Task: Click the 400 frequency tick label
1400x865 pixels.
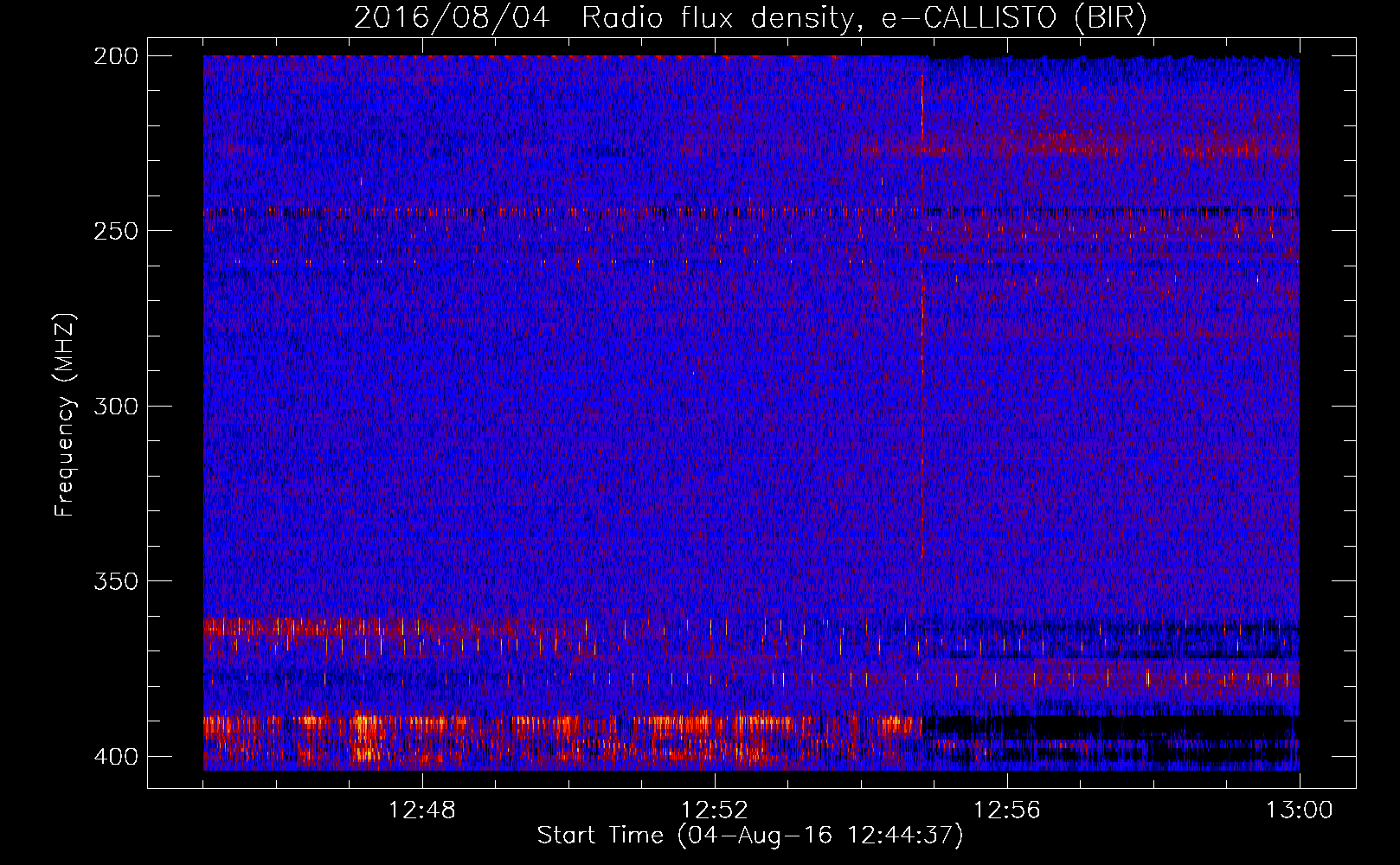Action: pyautogui.click(x=115, y=756)
